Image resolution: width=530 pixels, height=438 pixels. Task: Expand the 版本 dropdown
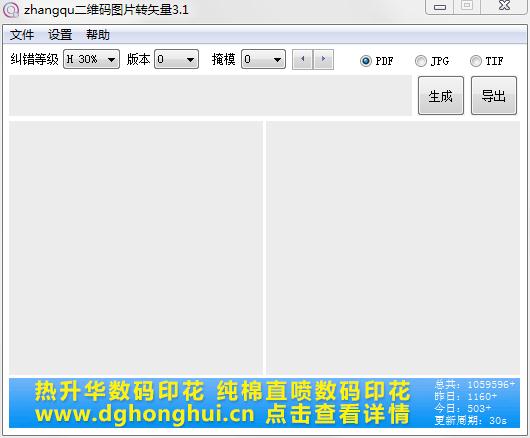point(176,59)
